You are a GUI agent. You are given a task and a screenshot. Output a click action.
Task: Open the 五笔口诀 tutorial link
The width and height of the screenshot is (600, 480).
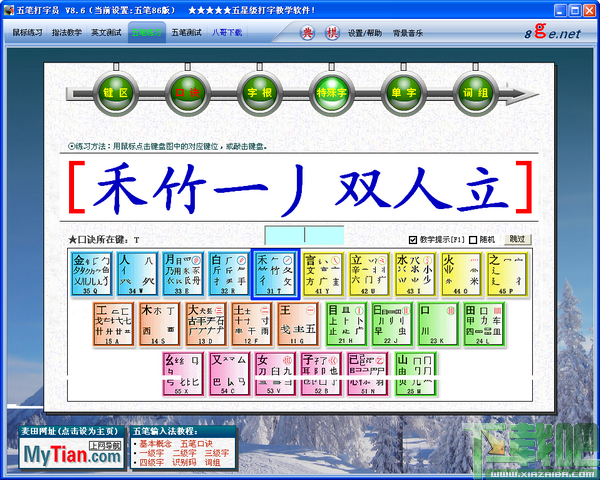196,444
